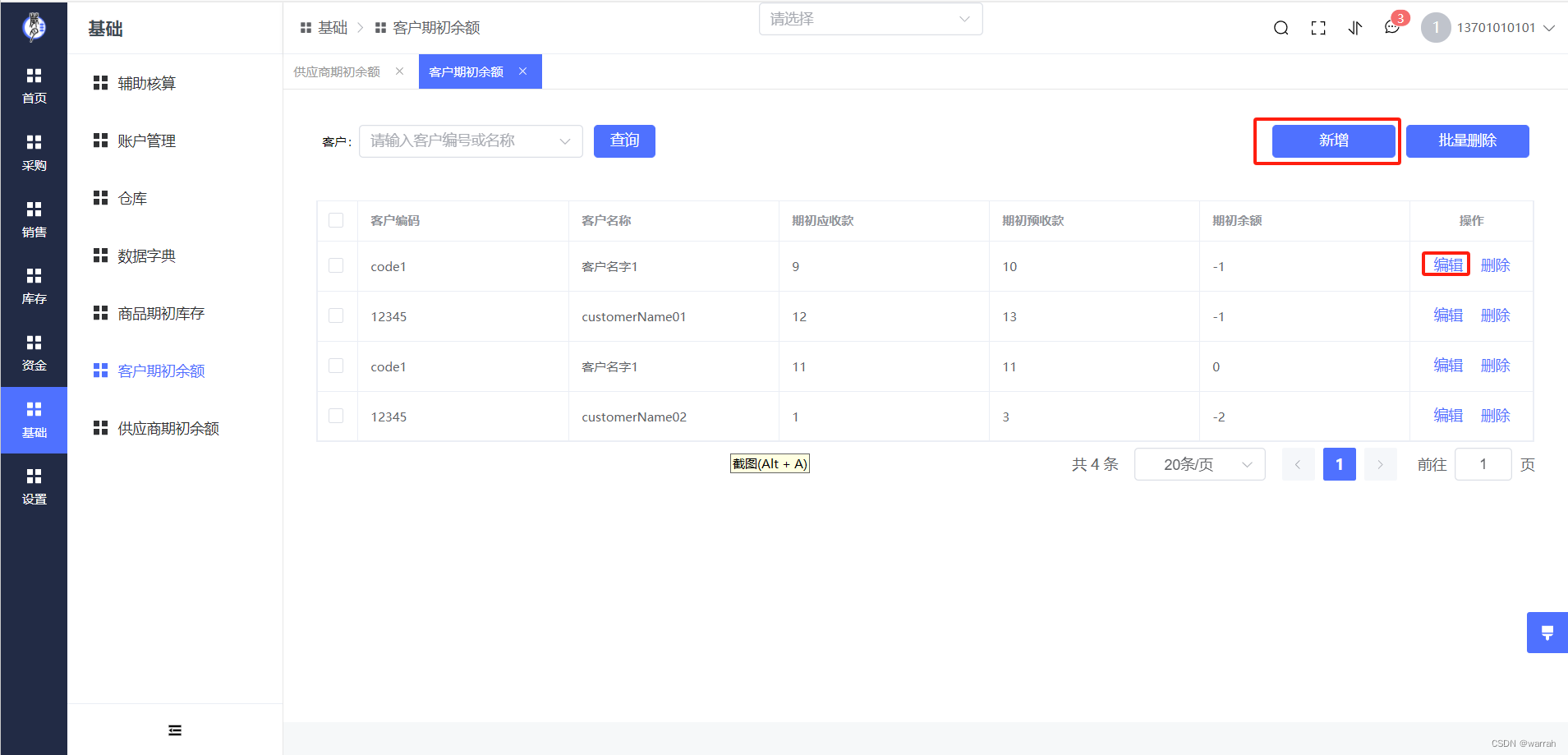Open the 库存 sidebar section

34,287
